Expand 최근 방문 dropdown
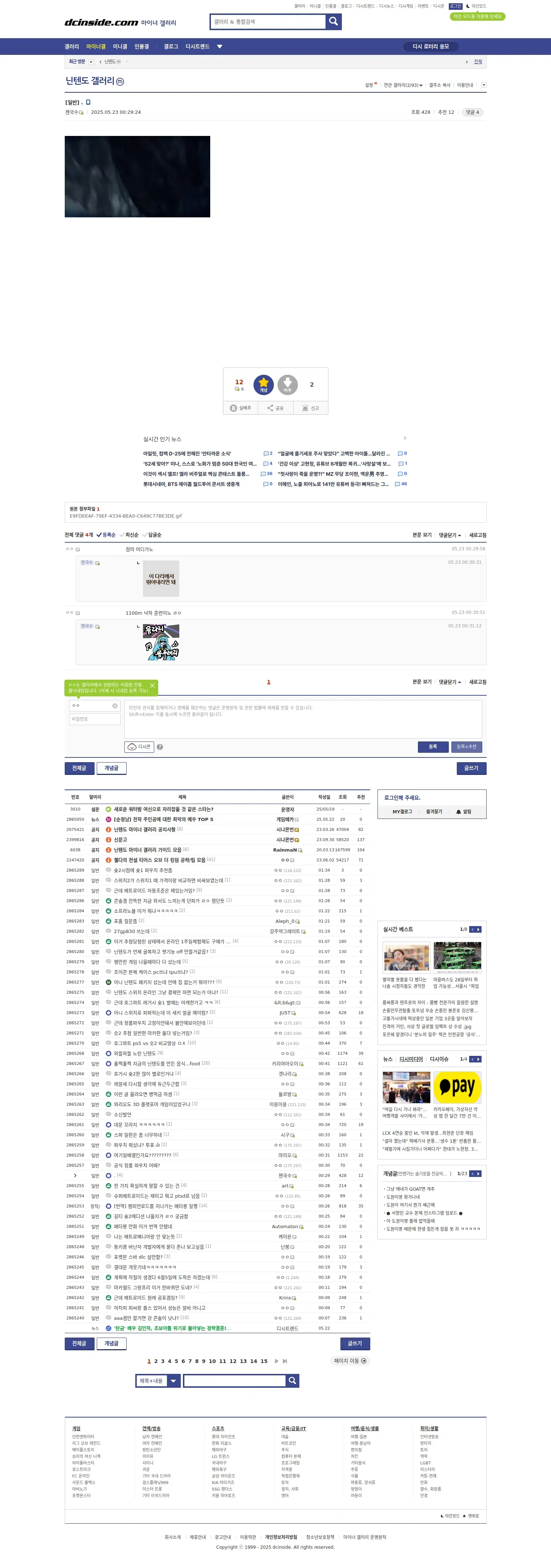 (91, 62)
